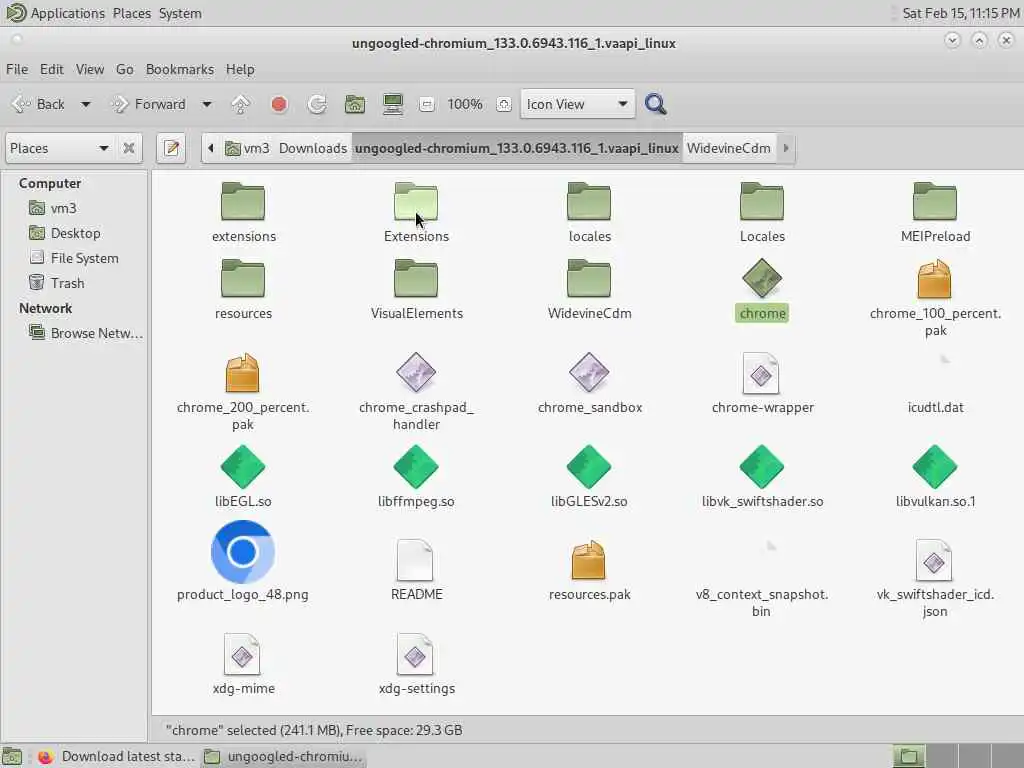
Task: Jump to Downloads in path bar
Action: point(313,148)
